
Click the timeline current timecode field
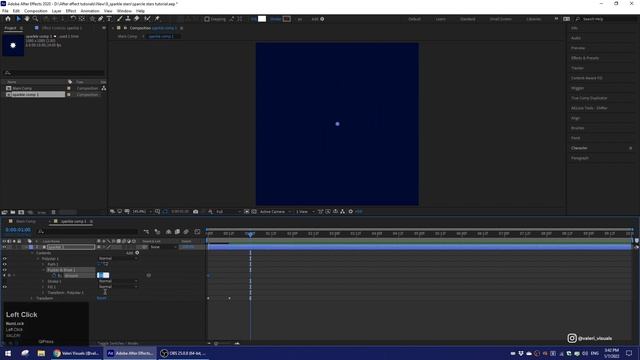tap(18, 230)
